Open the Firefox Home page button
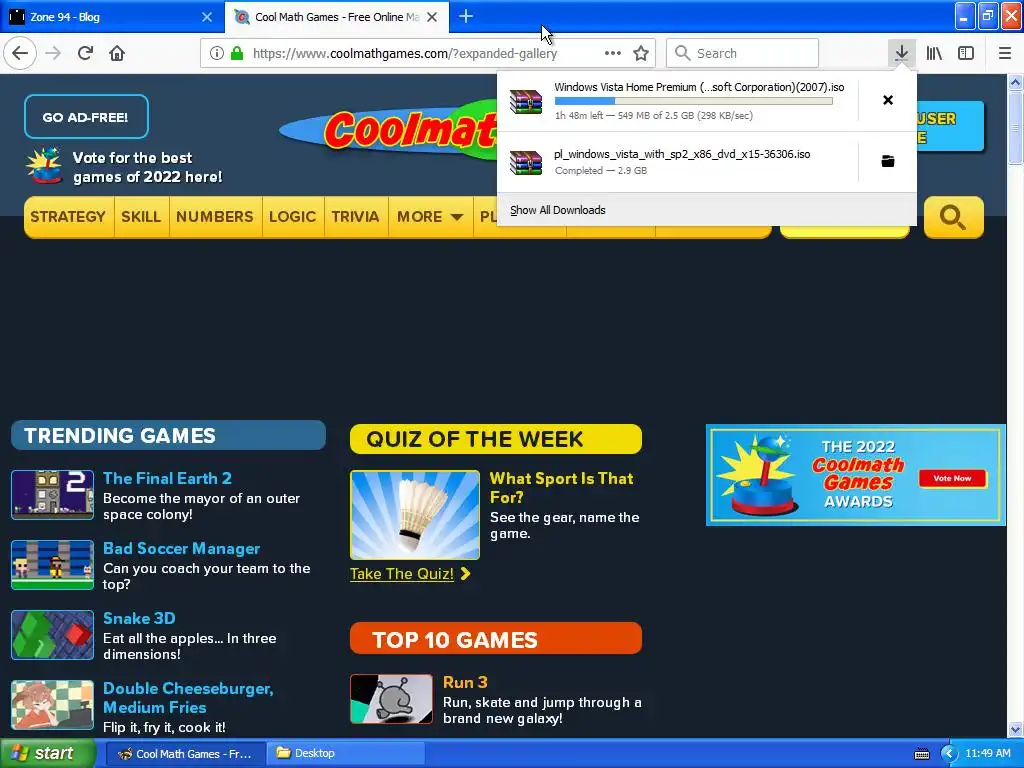This screenshot has height=768, width=1024. pos(117,53)
